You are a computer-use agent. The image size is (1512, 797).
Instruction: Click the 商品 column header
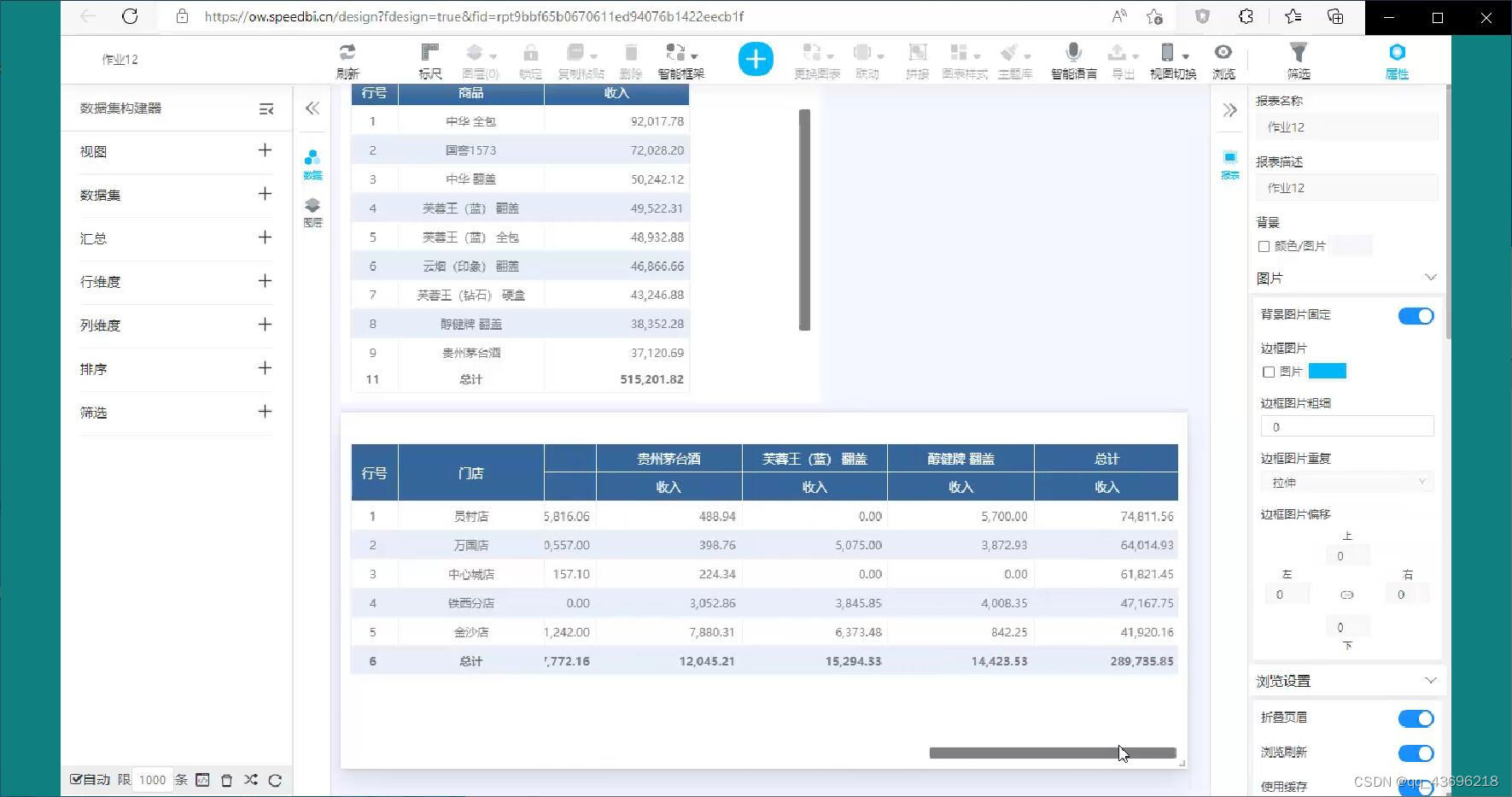[x=471, y=93]
